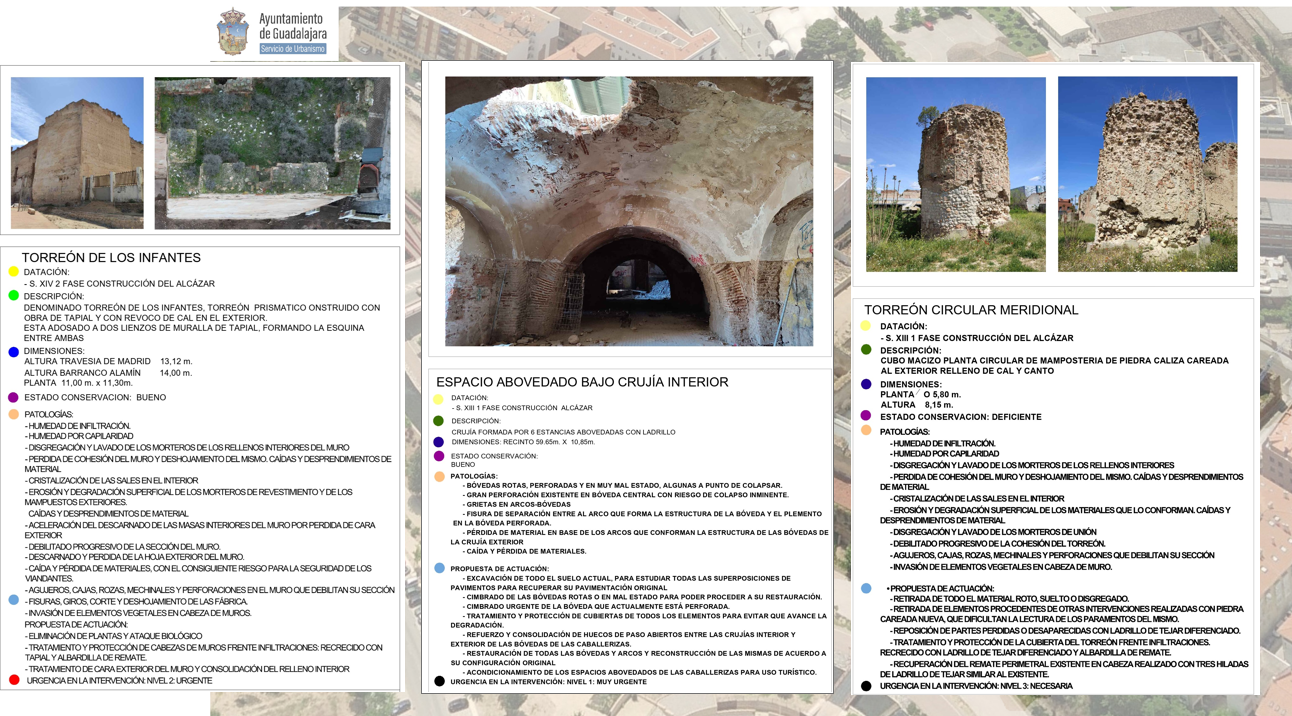
Task: Click the TORREÓN DE LOS INFANTES heading
Action: (111, 258)
